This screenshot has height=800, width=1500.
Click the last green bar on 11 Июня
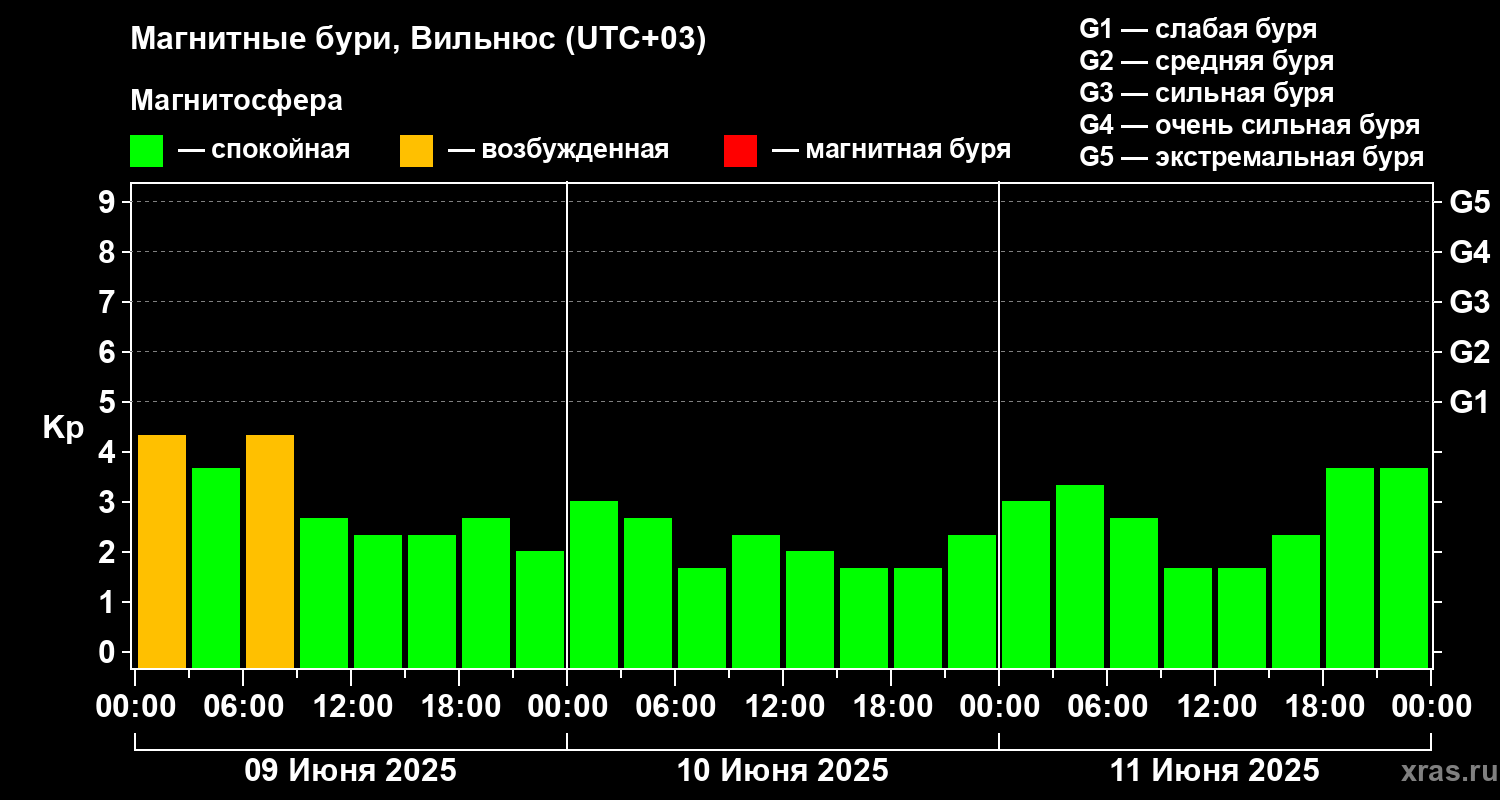[1404, 568]
